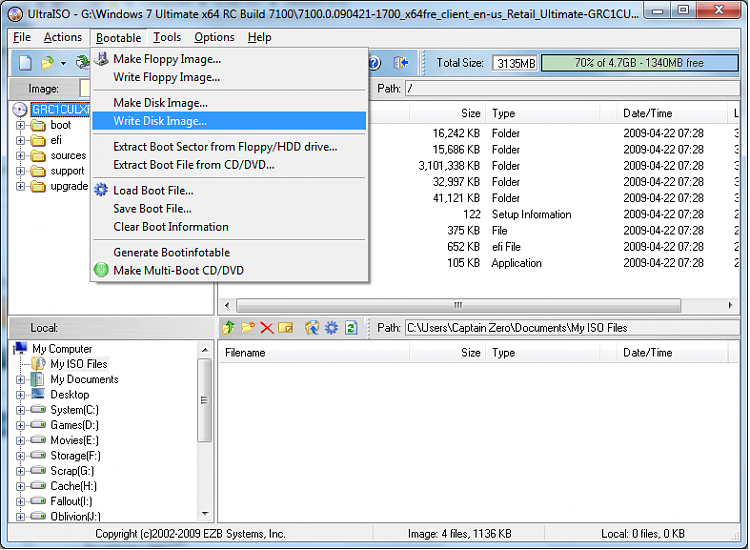Expand the Desktop tree node
The image size is (750, 550).
[21, 395]
